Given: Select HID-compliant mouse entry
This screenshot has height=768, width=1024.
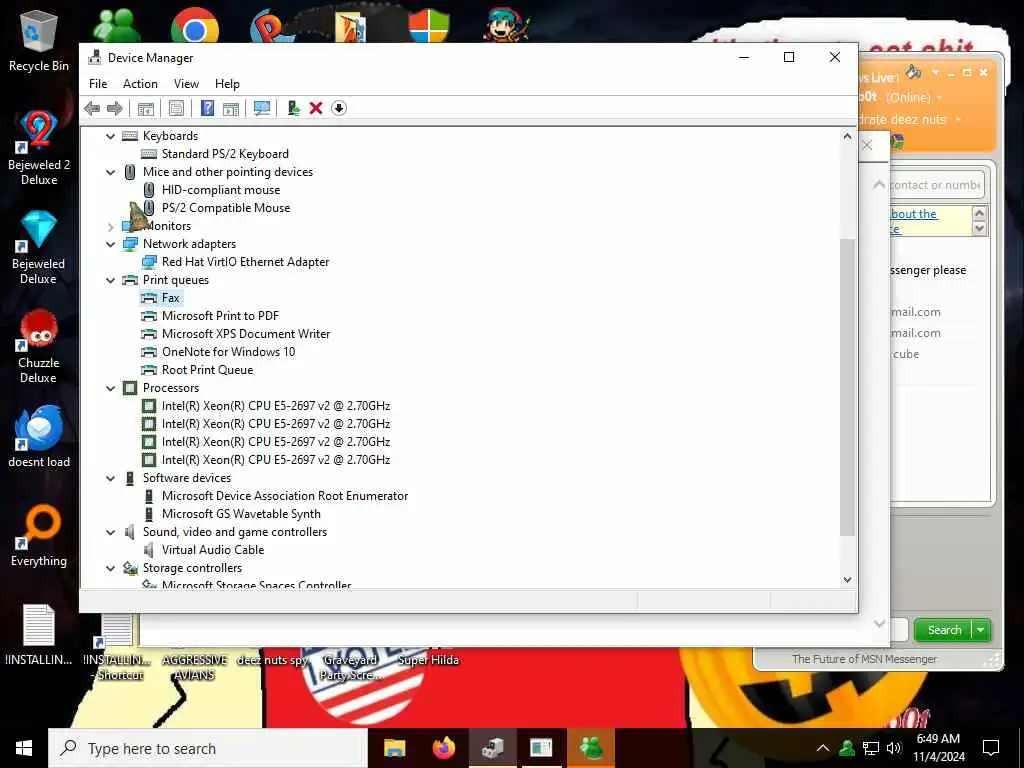Looking at the screenshot, I should [x=221, y=190].
